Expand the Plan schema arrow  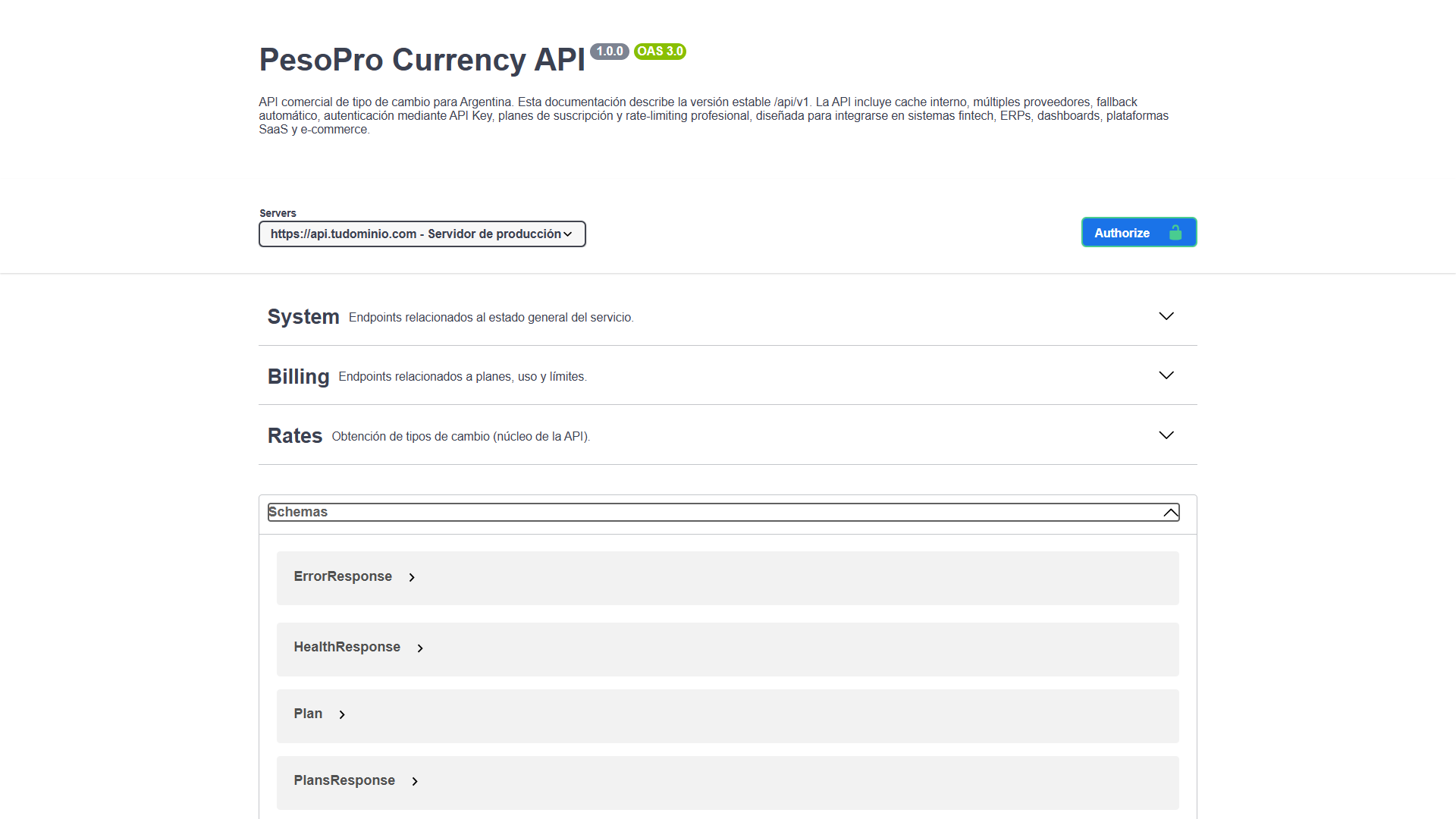pyautogui.click(x=342, y=714)
